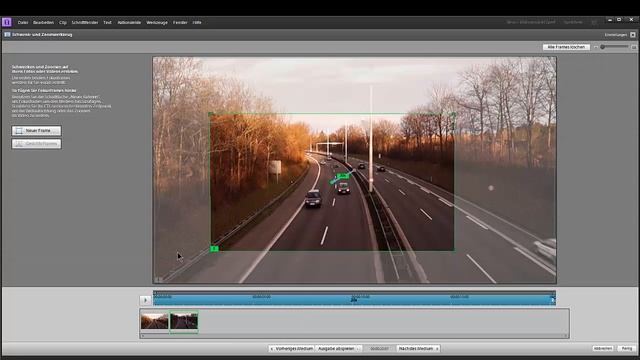Open the Text menu

107,22
